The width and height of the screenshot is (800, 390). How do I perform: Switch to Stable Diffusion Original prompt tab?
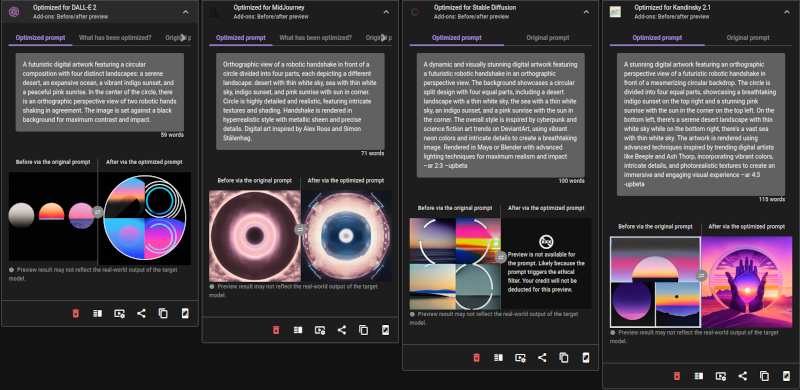point(548,38)
